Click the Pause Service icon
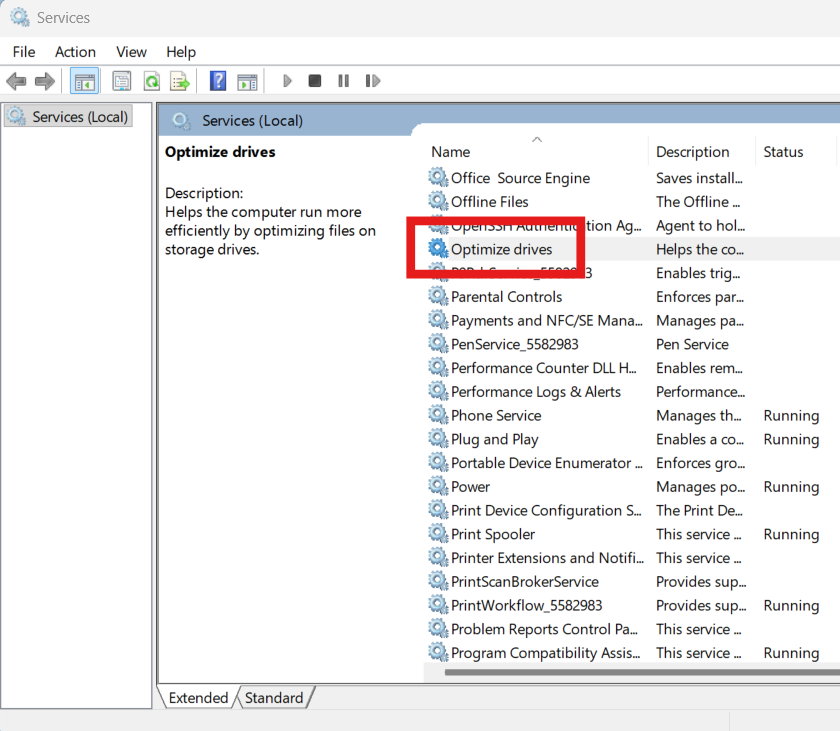840x731 pixels. 343,81
